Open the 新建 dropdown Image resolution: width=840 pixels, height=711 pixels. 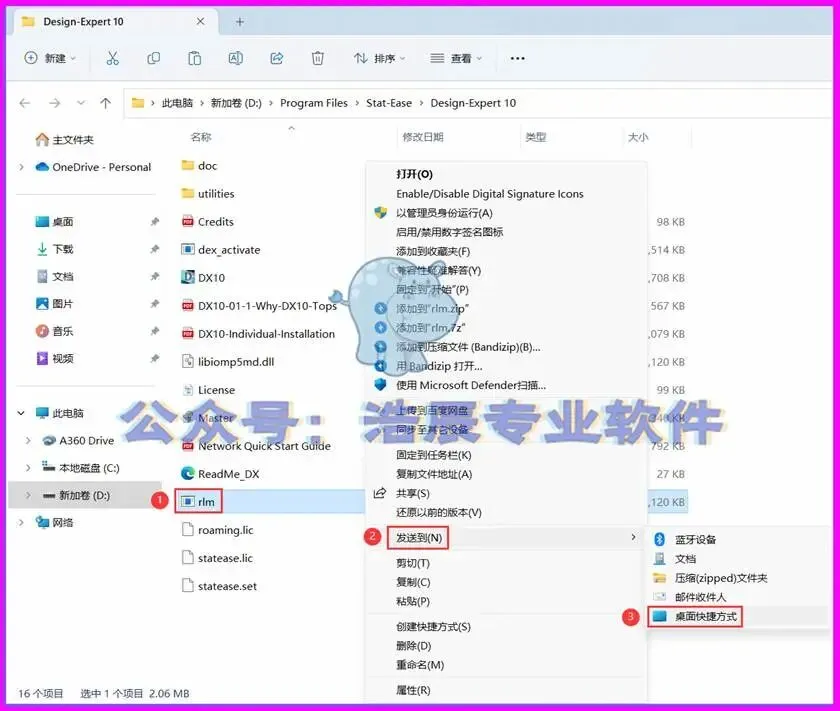pos(50,58)
